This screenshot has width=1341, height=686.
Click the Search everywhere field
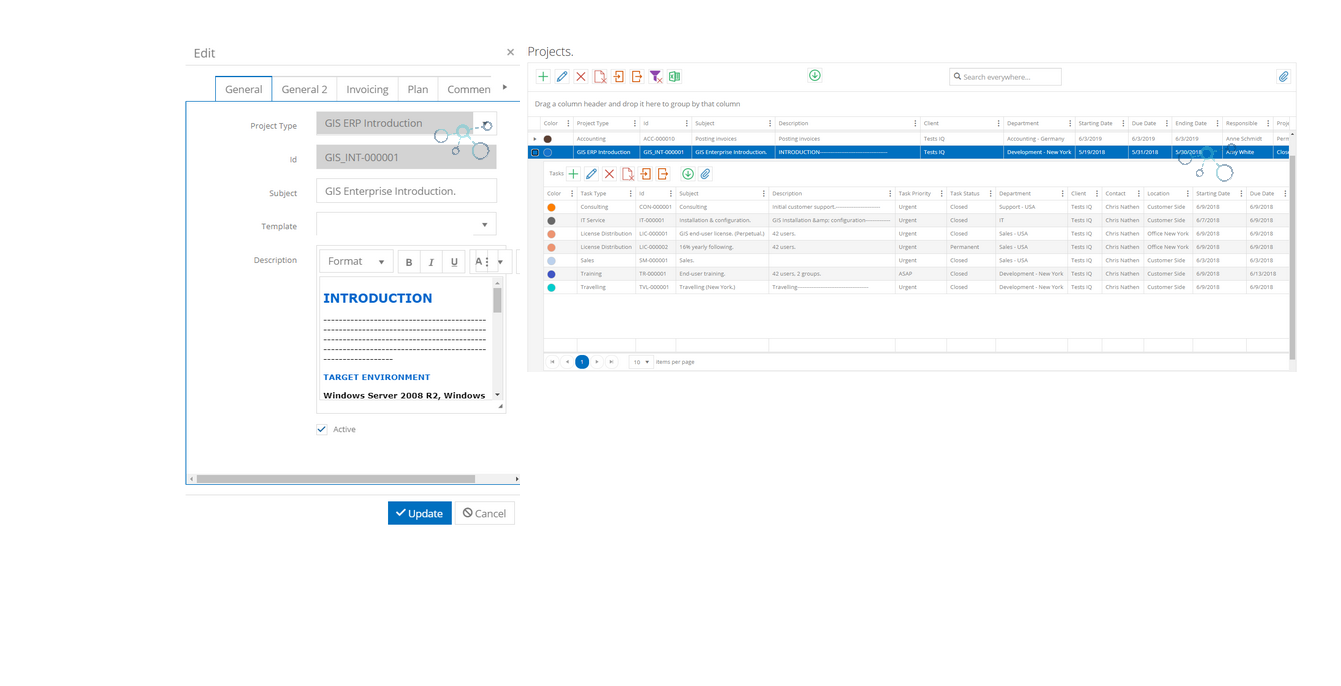pos(1005,76)
